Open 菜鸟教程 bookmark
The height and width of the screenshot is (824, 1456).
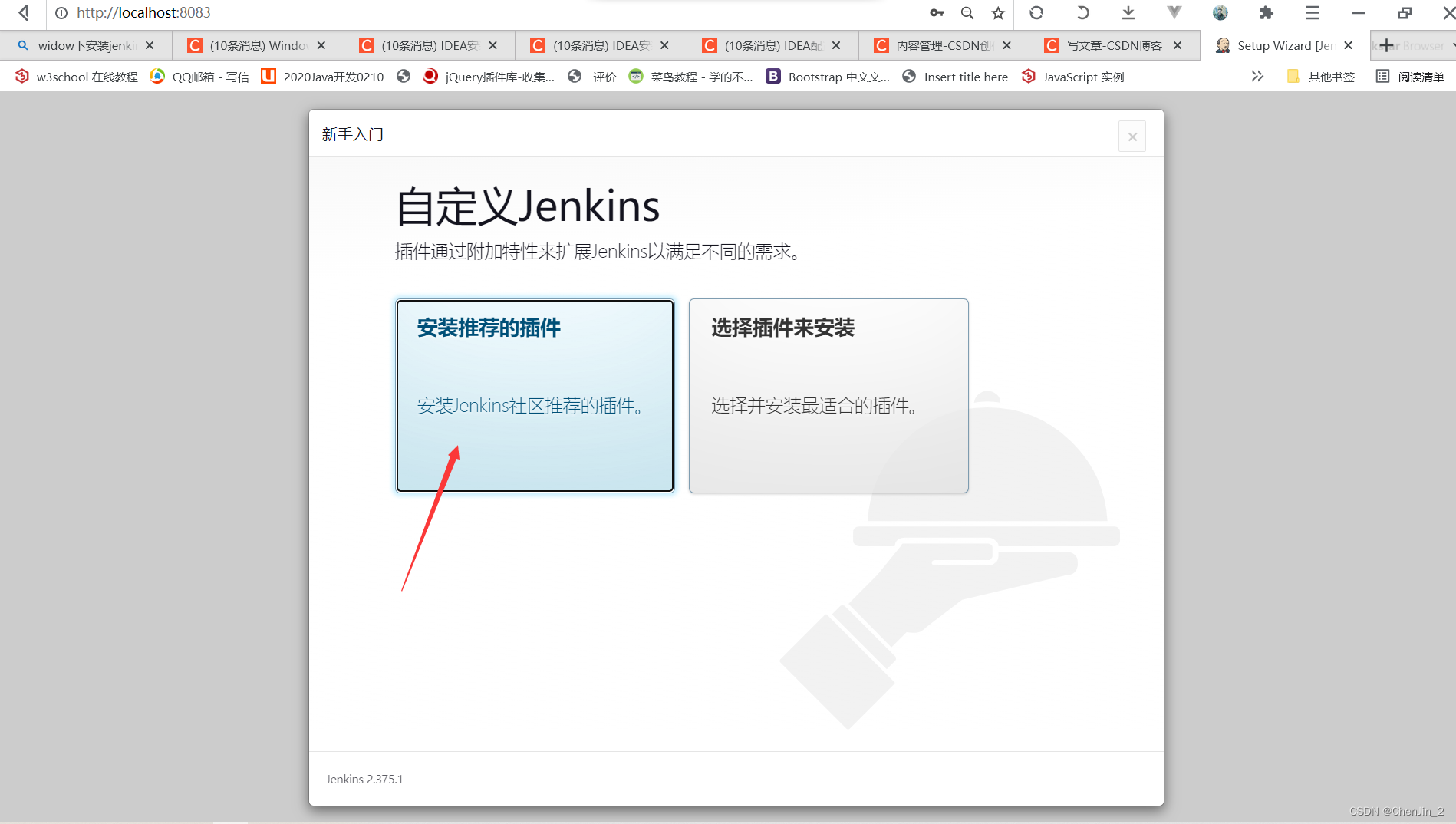click(x=690, y=77)
